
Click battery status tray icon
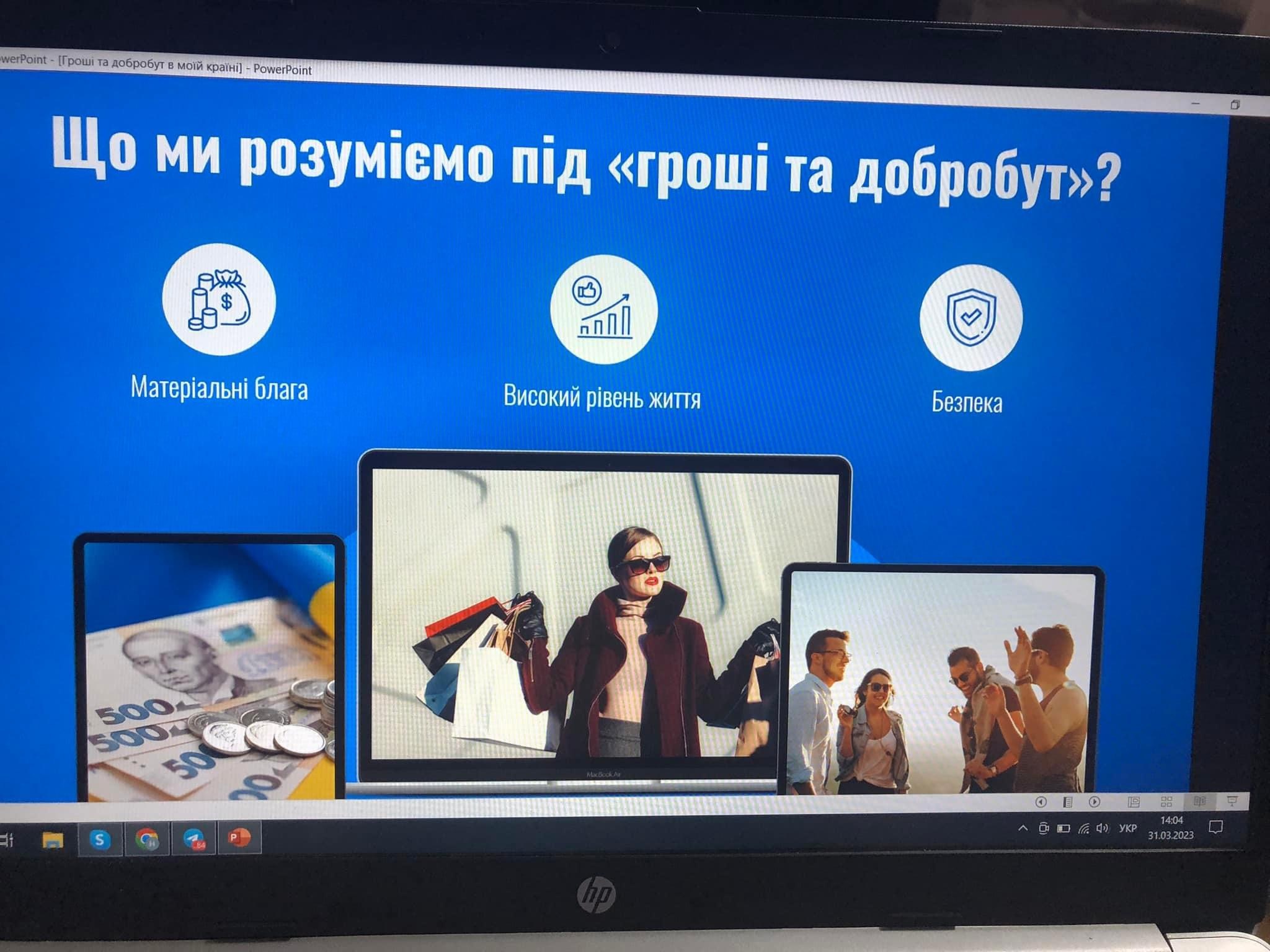(1064, 828)
